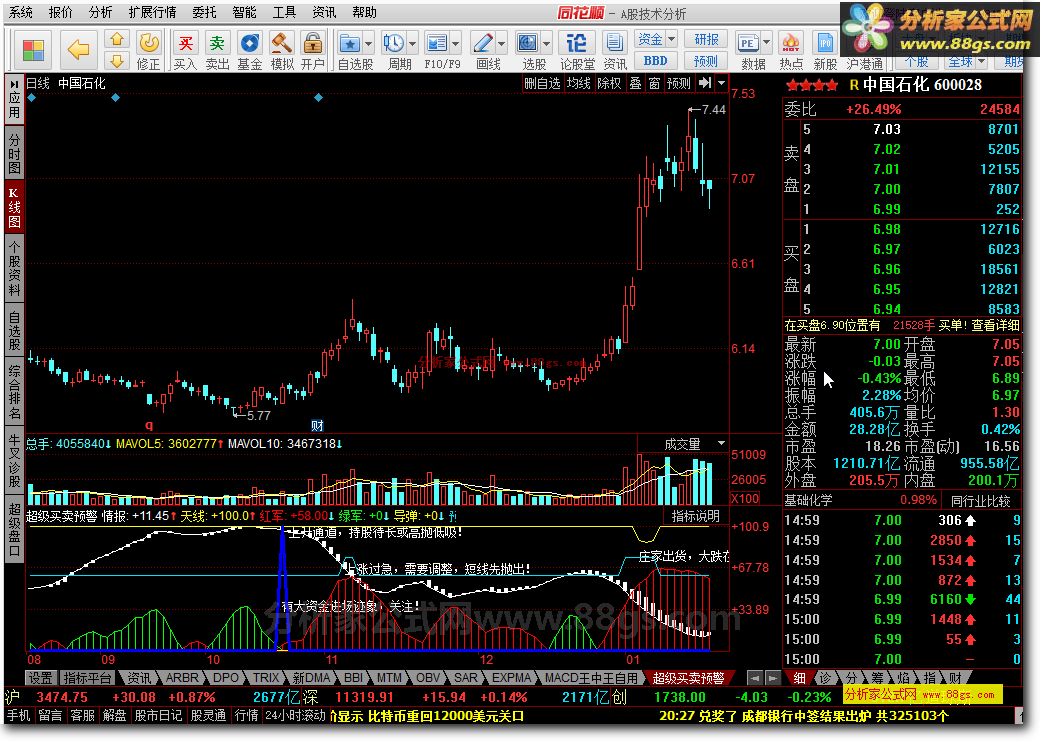Open the 系统 menu
Screen dimensions: 1042x742
(21, 12)
